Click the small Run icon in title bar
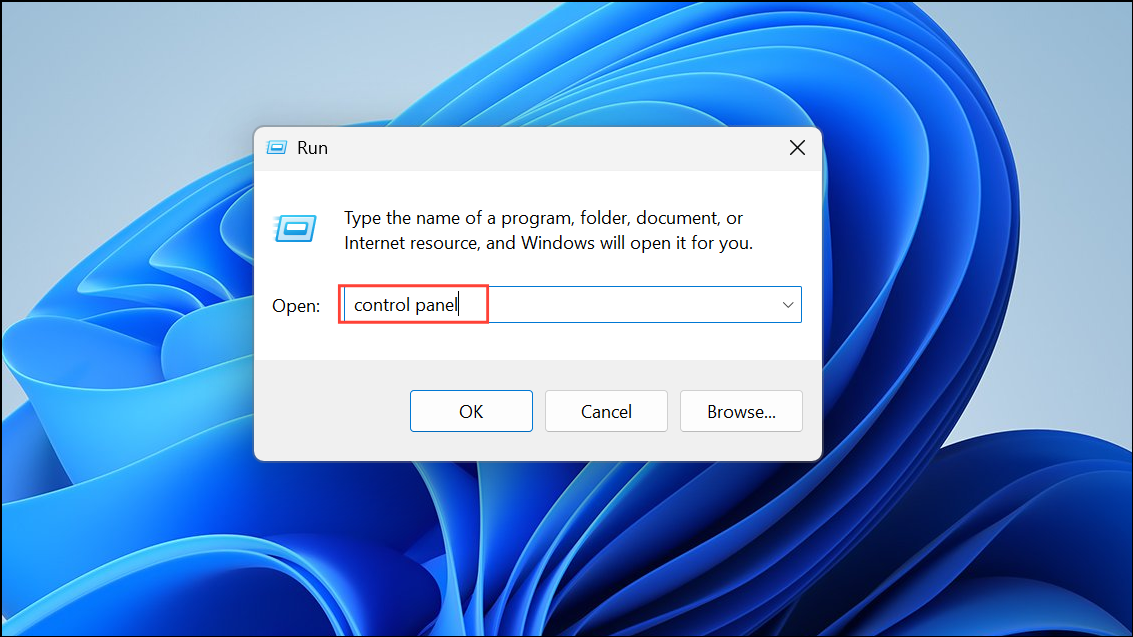 277,147
